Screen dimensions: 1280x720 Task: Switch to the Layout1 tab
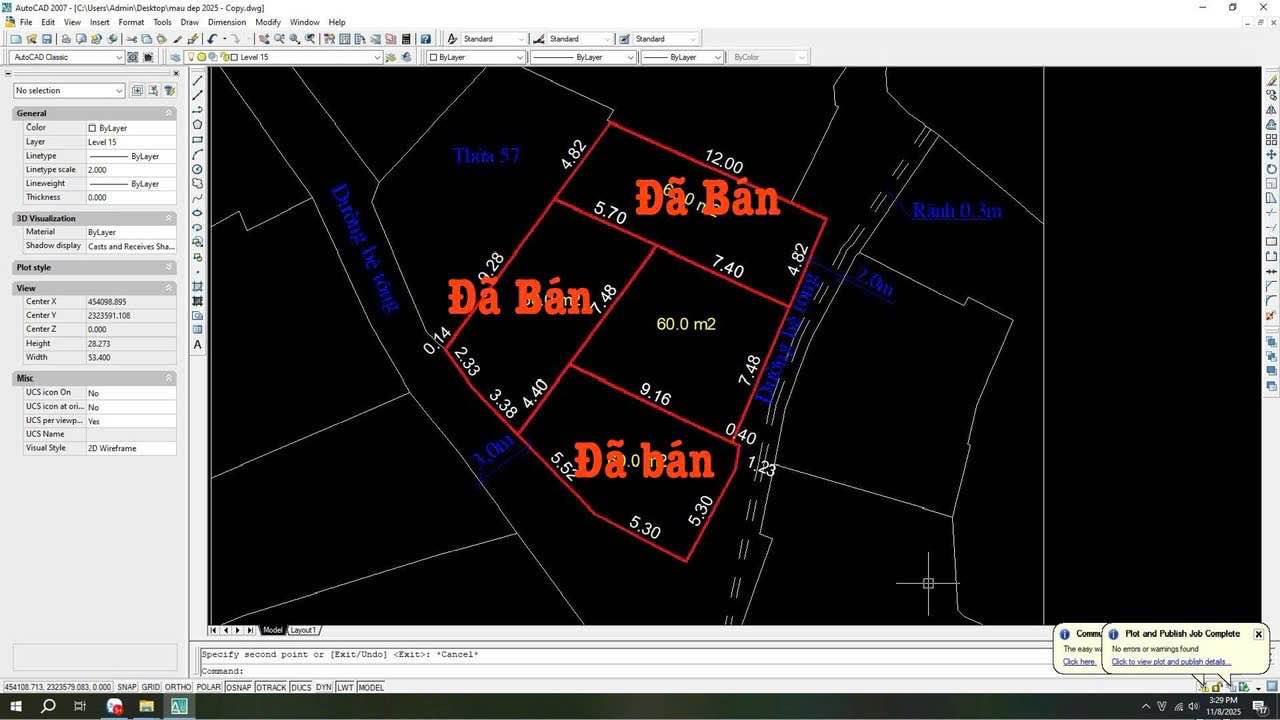[x=303, y=630]
